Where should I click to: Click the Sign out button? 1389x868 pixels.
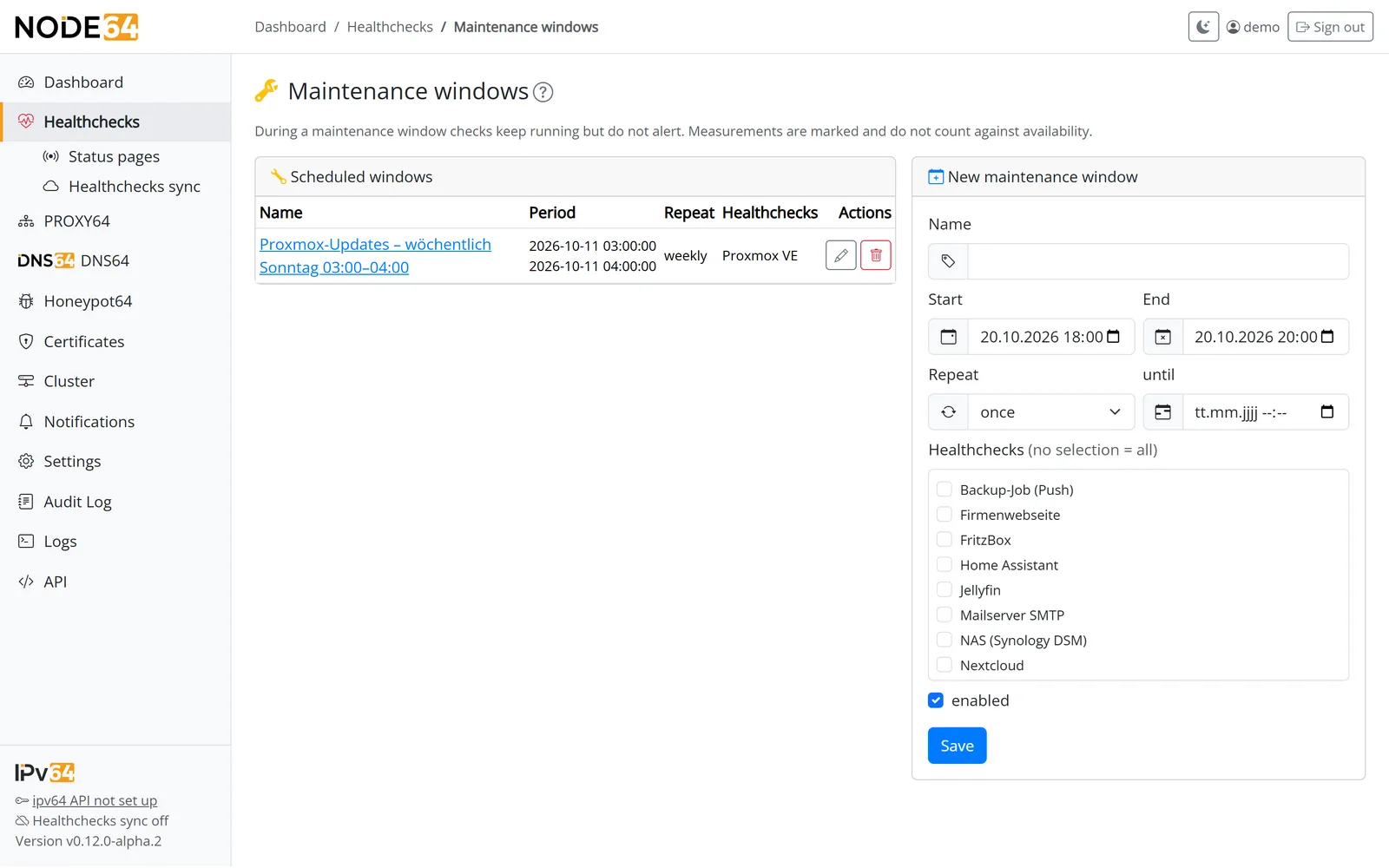pos(1330,27)
